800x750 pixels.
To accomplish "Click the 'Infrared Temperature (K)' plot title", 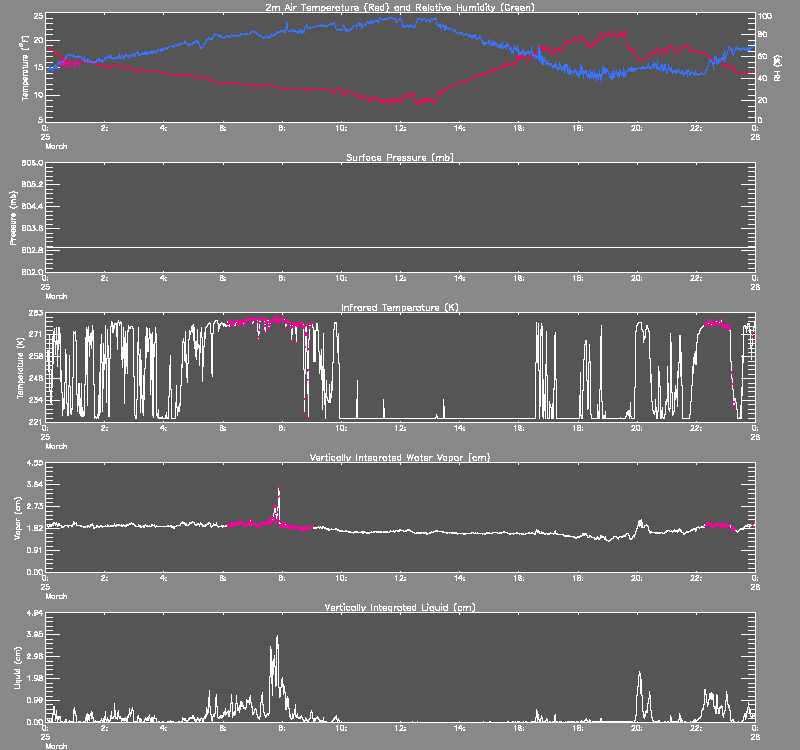I will click(x=399, y=307).
